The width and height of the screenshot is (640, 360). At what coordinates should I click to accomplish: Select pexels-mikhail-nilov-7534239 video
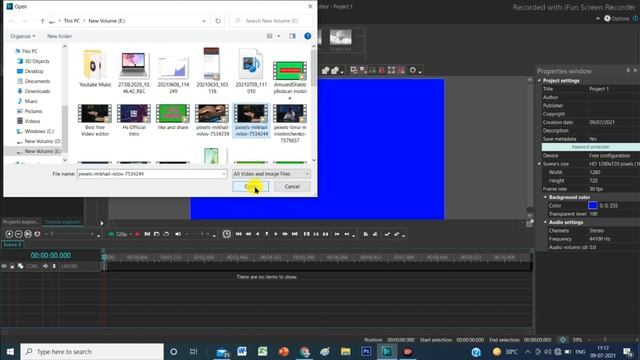tap(212, 120)
